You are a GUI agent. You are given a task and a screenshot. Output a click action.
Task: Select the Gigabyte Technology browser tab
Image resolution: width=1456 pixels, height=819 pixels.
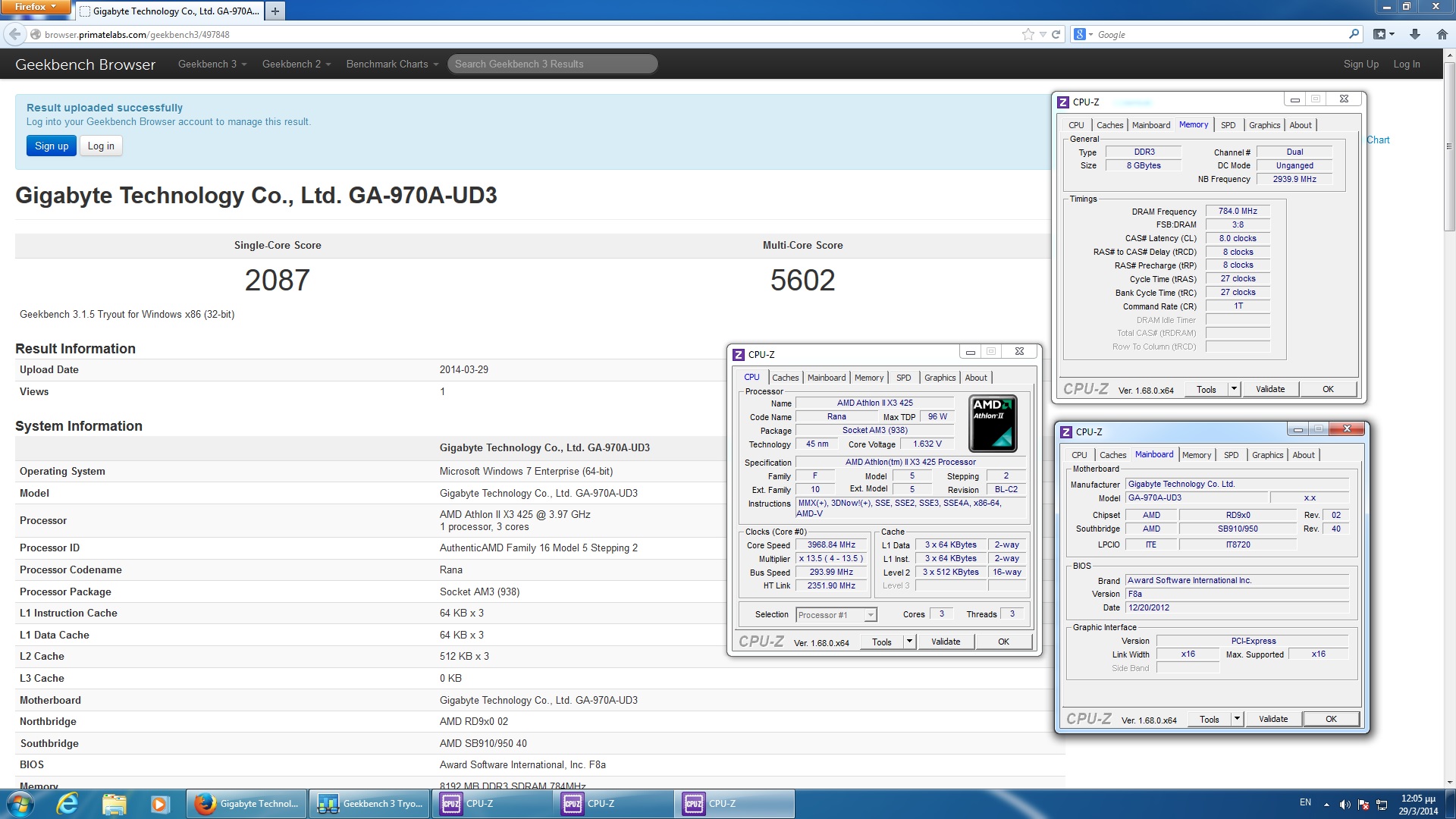click(x=169, y=11)
